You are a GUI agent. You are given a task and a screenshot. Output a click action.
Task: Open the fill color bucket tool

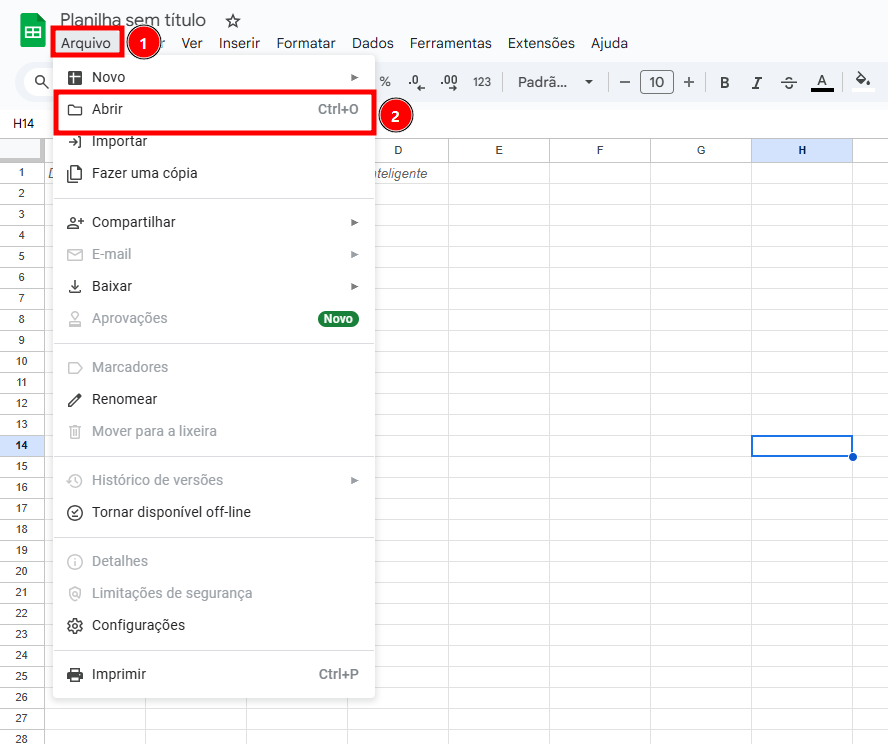pyautogui.click(x=863, y=82)
